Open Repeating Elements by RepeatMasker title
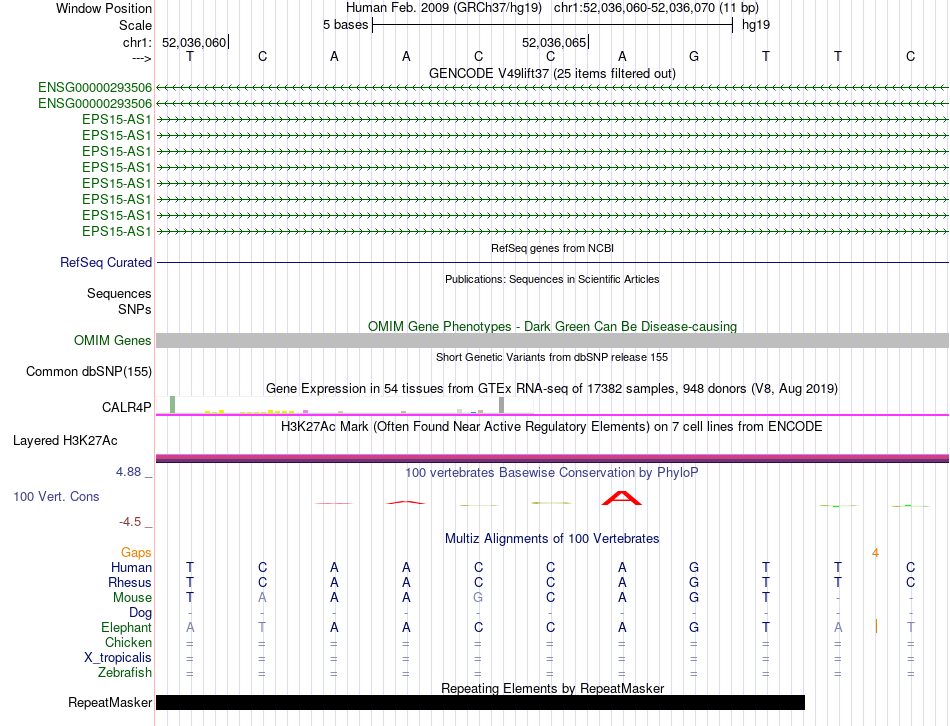Image resolution: width=950 pixels, height=726 pixels. pyautogui.click(x=552, y=688)
